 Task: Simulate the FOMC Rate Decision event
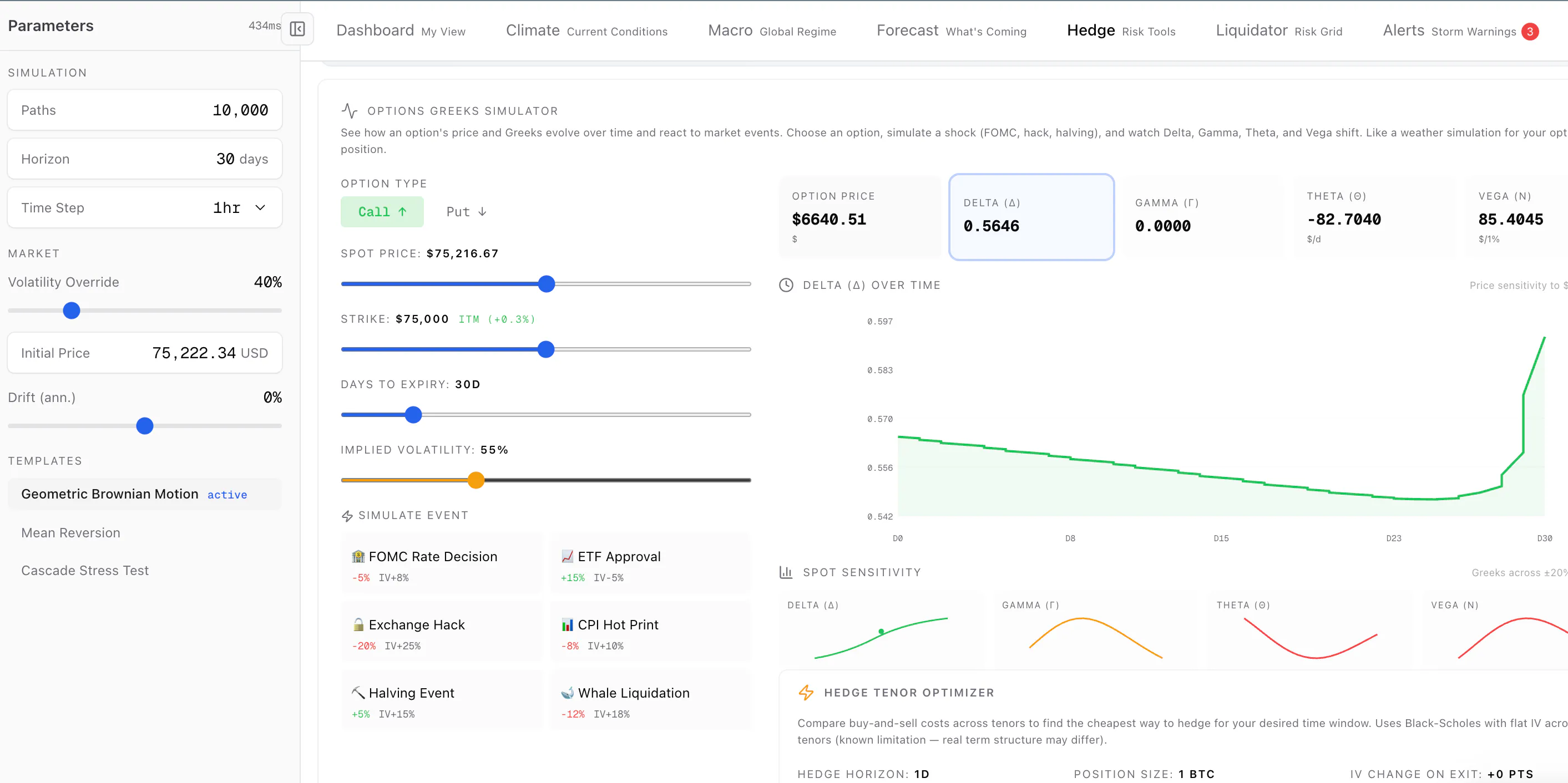coord(442,564)
